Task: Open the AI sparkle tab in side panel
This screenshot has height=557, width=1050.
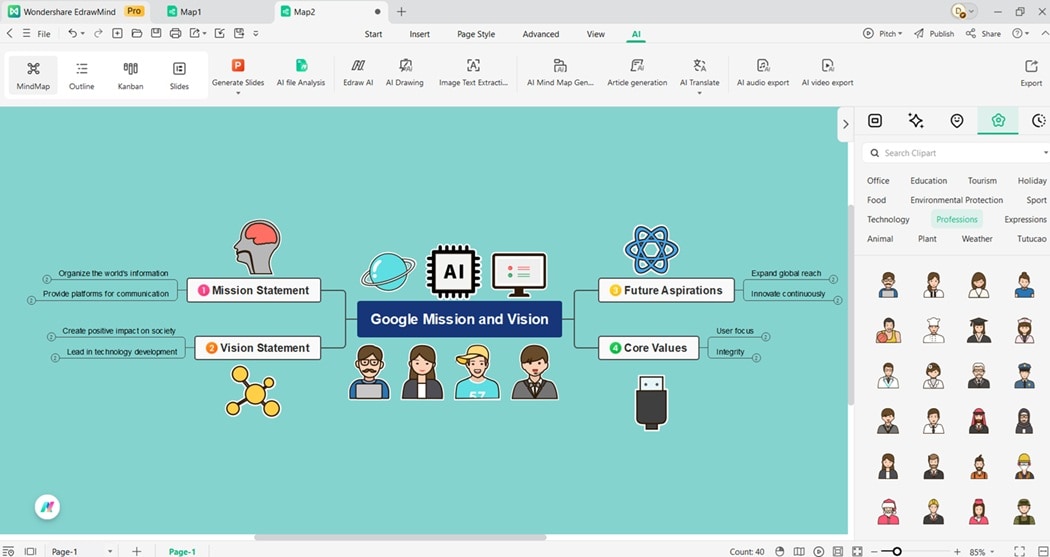Action: point(915,121)
